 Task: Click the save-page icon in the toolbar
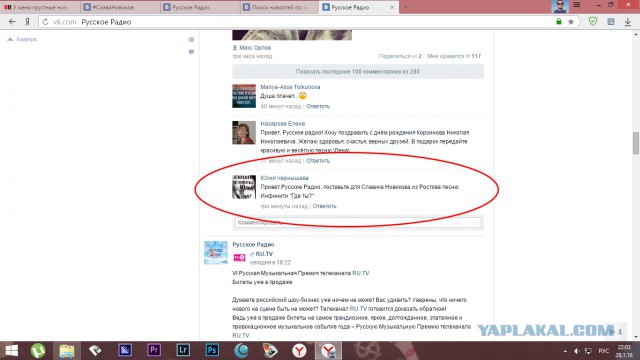611,22
